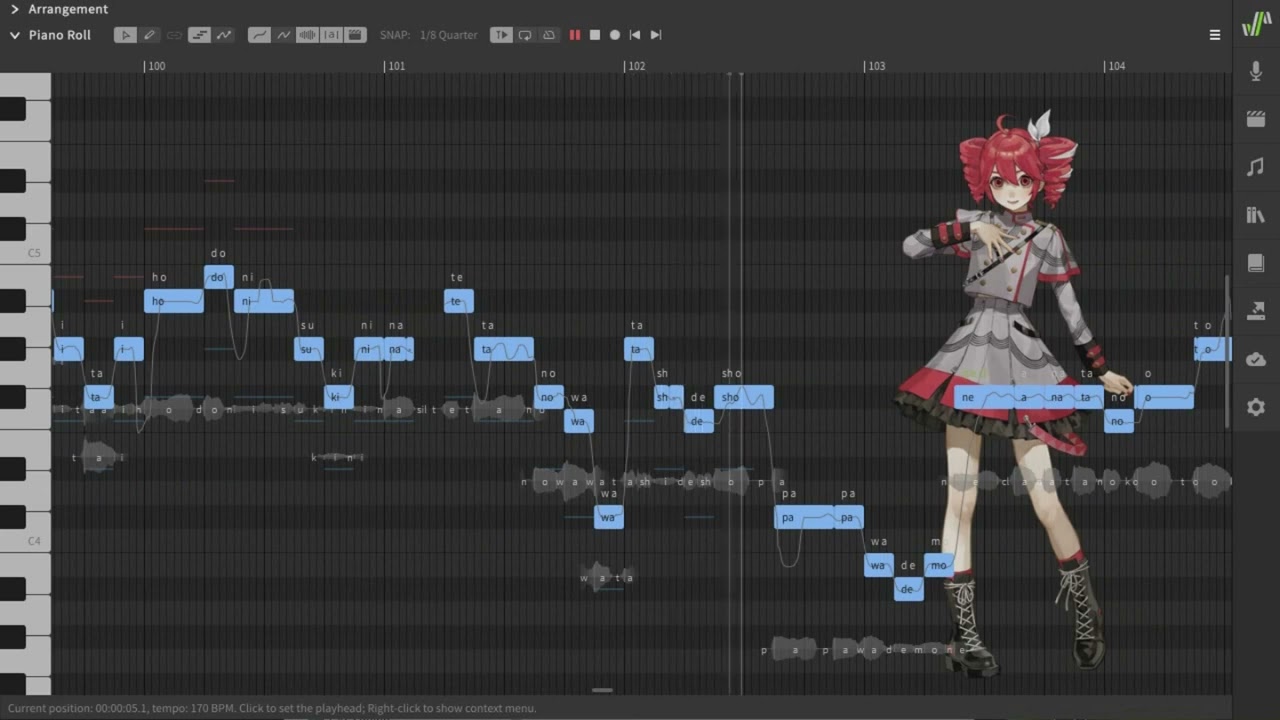Click the record button

click(615, 35)
